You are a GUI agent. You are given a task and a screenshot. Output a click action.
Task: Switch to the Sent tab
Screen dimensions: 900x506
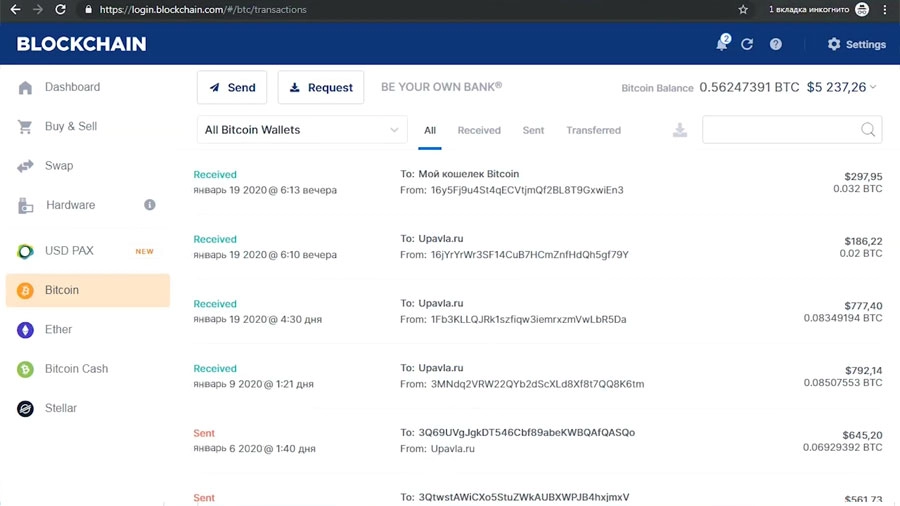[533, 130]
